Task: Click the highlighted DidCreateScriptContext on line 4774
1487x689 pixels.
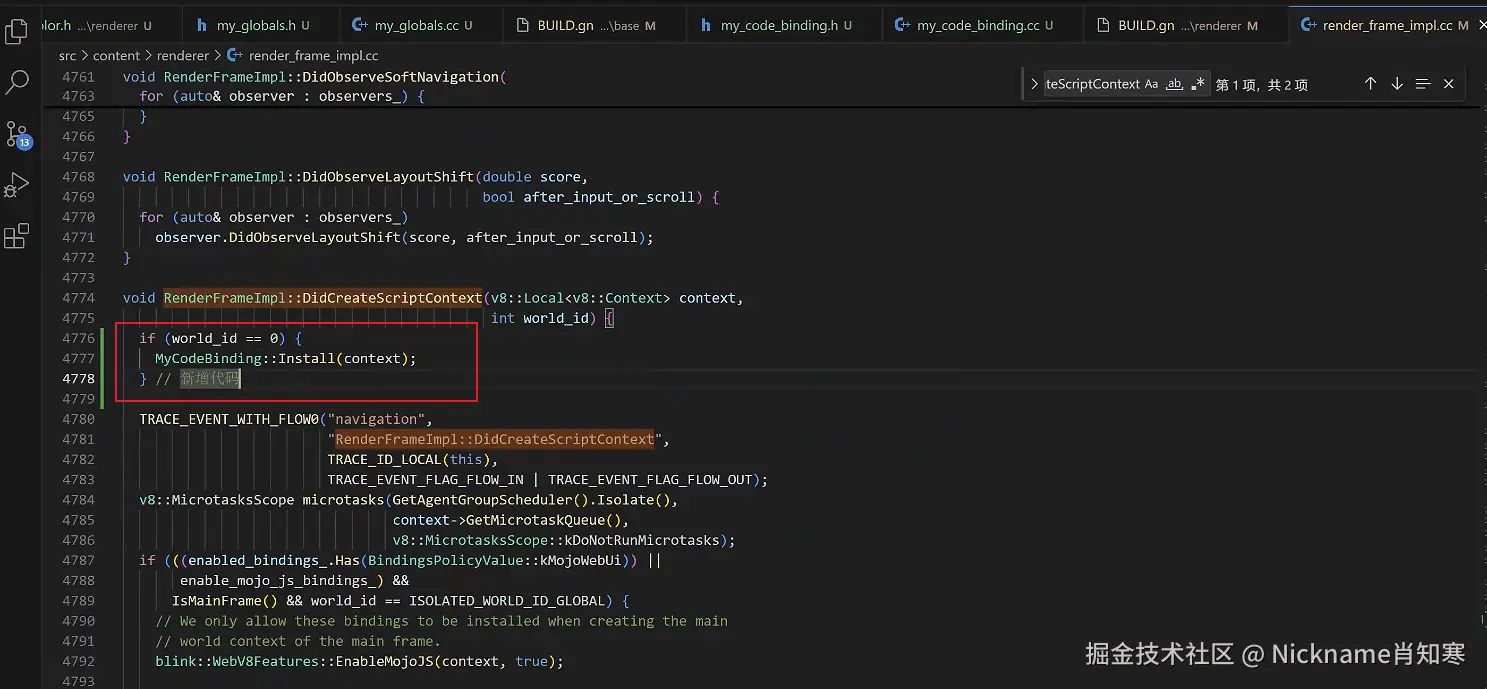Action: pyautogui.click(x=392, y=298)
